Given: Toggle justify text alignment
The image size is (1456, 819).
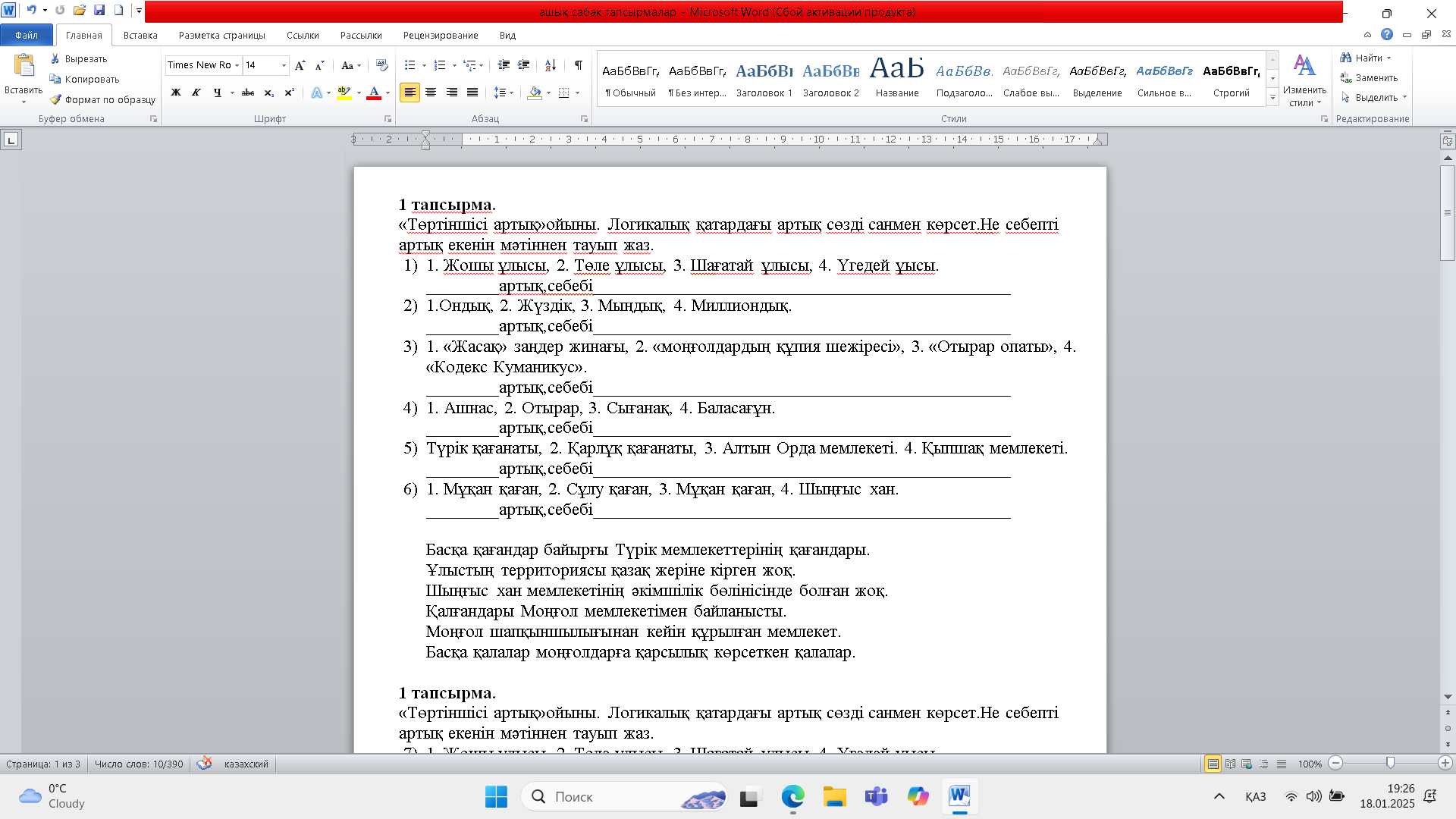Looking at the screenshot, I should pos(472,93).
